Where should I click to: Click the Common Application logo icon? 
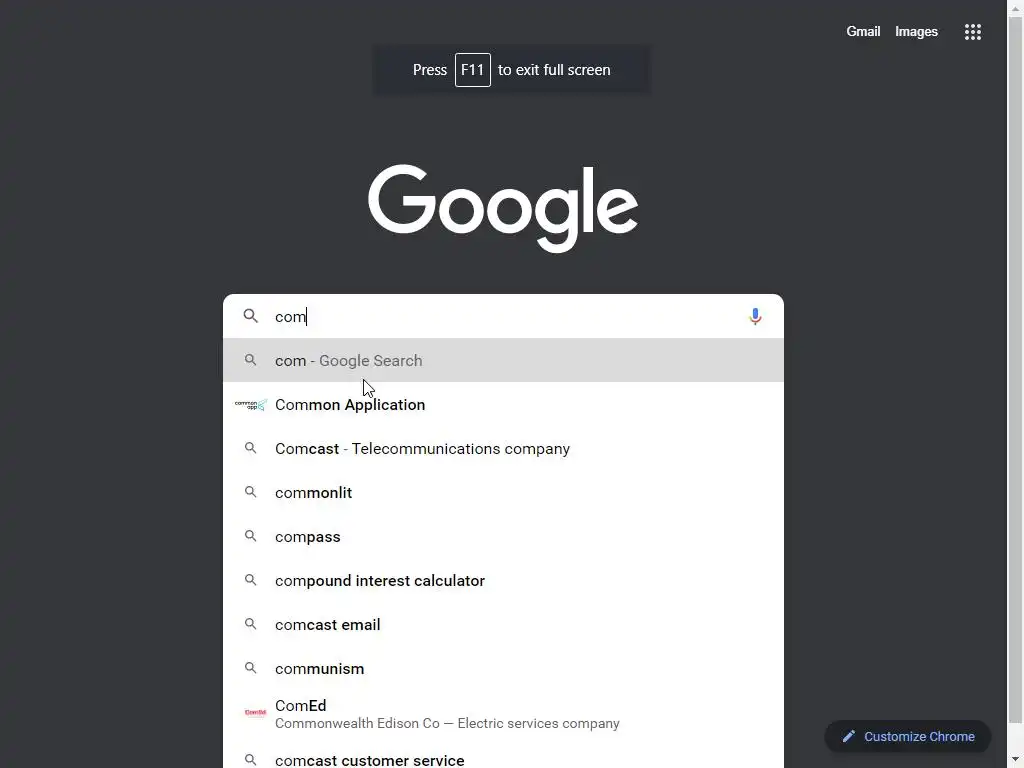point(251,405)
